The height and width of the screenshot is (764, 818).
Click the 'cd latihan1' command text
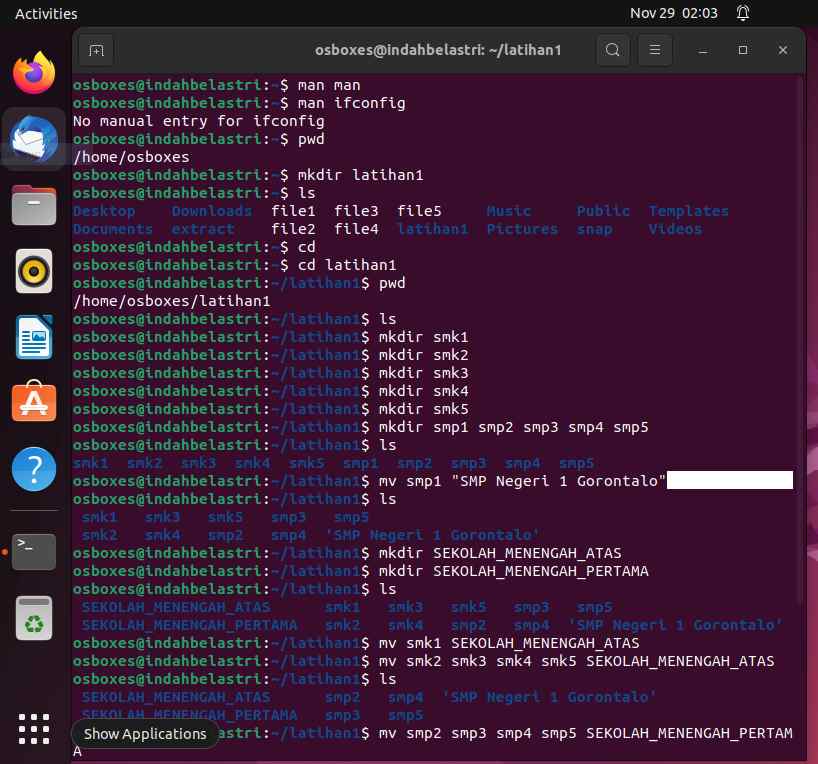(347, 265)
